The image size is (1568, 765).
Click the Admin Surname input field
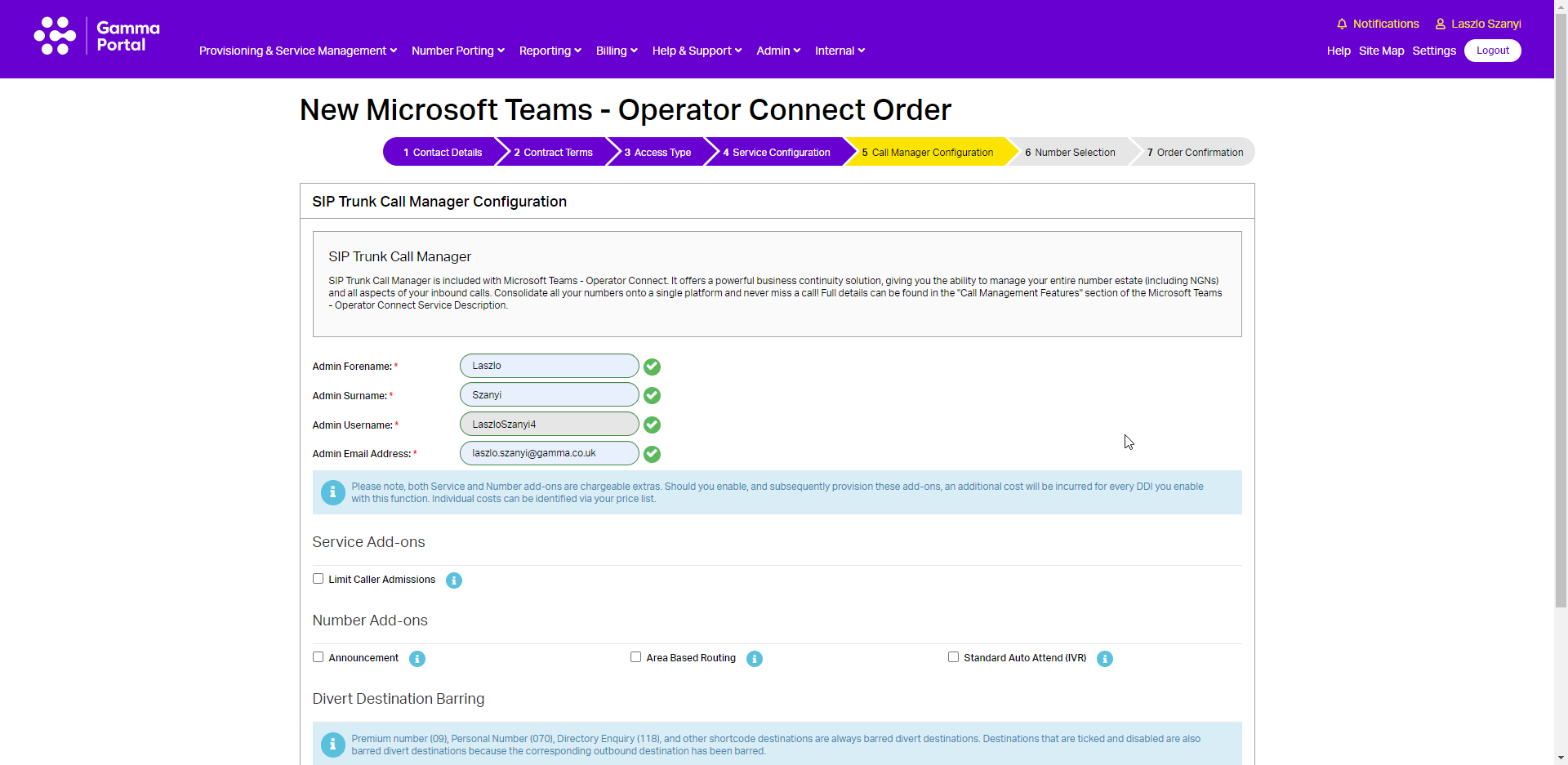550,395
